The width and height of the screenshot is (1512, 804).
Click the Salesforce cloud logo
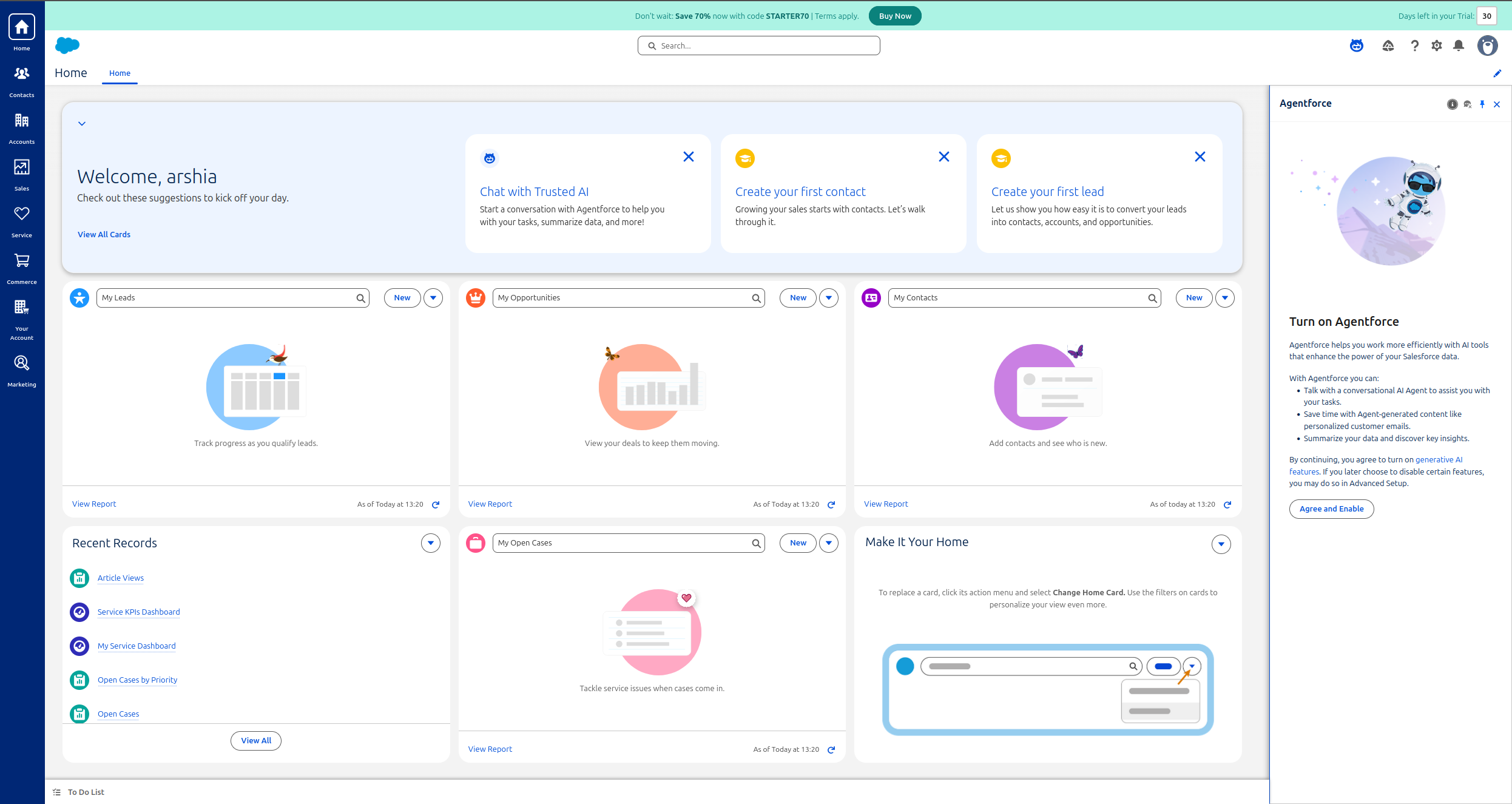click(x=67, y=46)
